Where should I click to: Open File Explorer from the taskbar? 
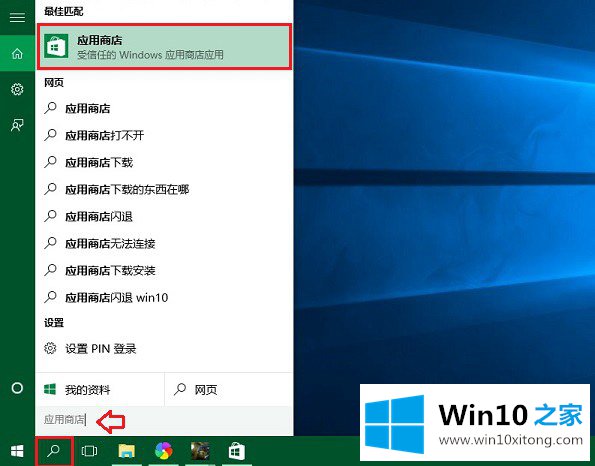pyautogui.click(x=126, y=451)
